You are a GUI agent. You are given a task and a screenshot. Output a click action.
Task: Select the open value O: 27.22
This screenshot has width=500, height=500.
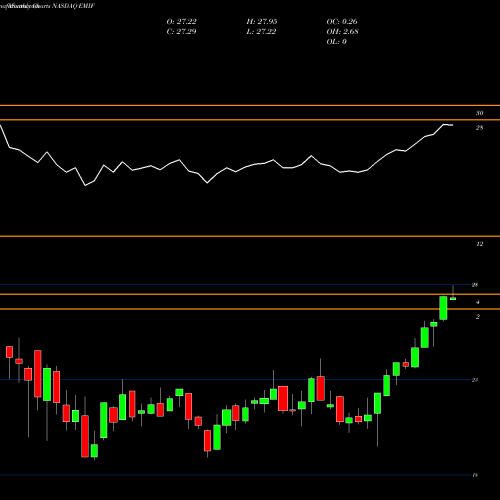pyautogui.click(x=181, y=22)
